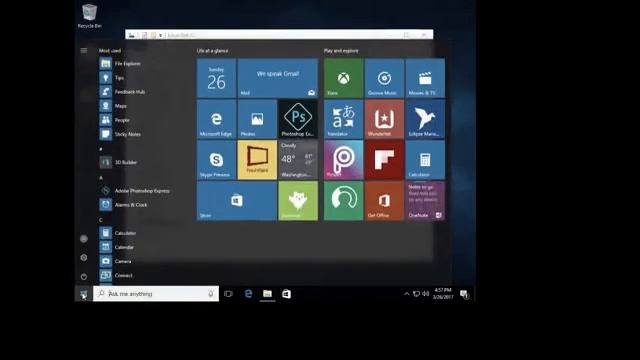Screen dimensions: 640x360
Task: Select the 'Life at a glance' group header
Action: (212, 51)
